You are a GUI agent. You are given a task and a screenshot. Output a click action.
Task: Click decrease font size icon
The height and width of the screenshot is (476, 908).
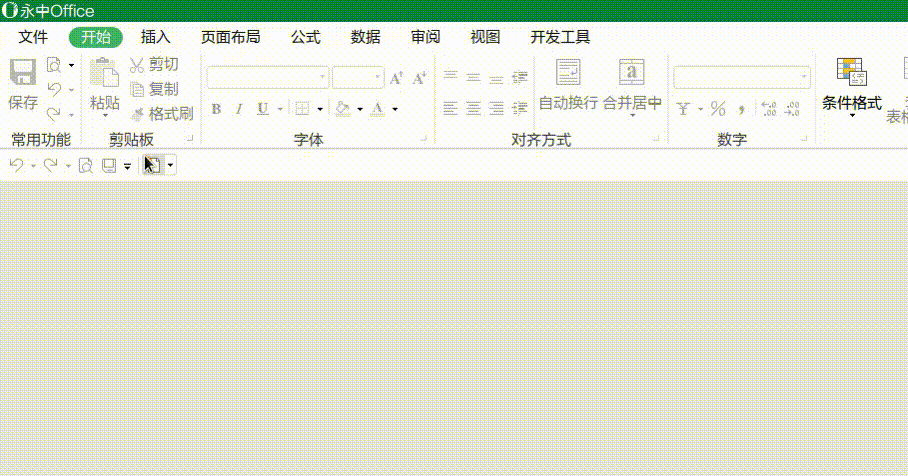coord(420,78)
